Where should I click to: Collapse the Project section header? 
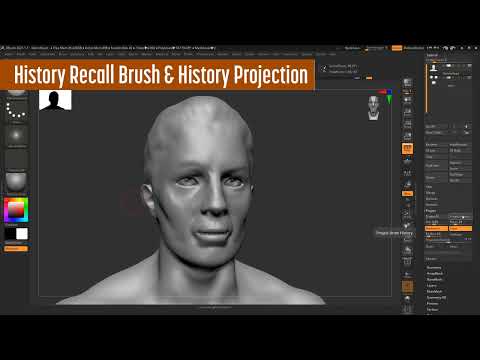point(431,211)
